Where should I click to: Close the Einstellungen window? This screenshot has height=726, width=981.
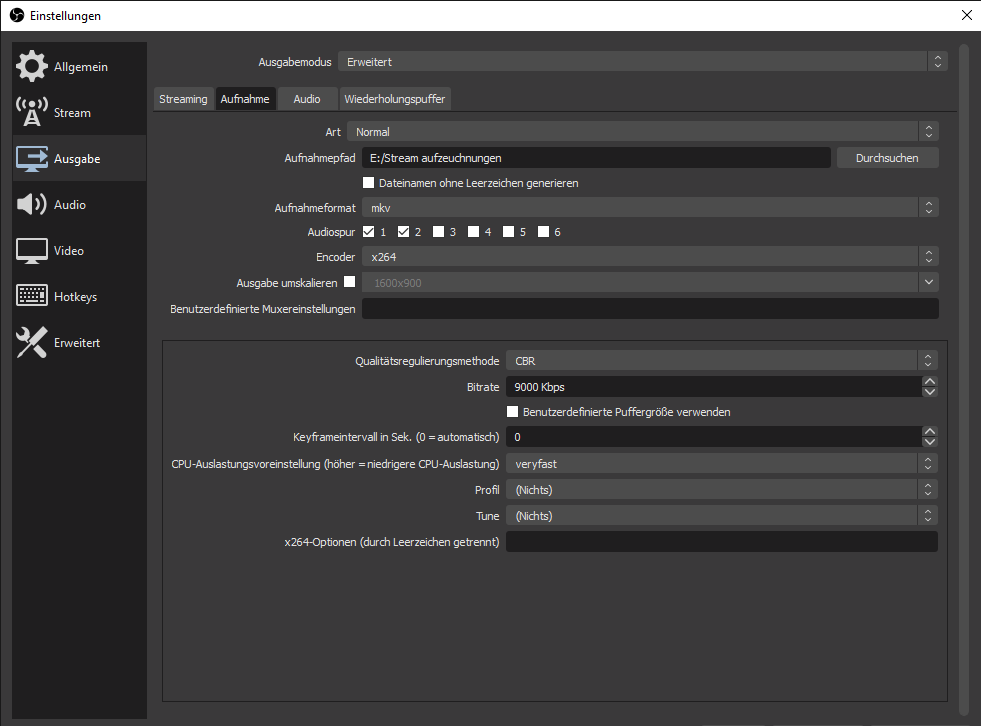pos(965,15)
